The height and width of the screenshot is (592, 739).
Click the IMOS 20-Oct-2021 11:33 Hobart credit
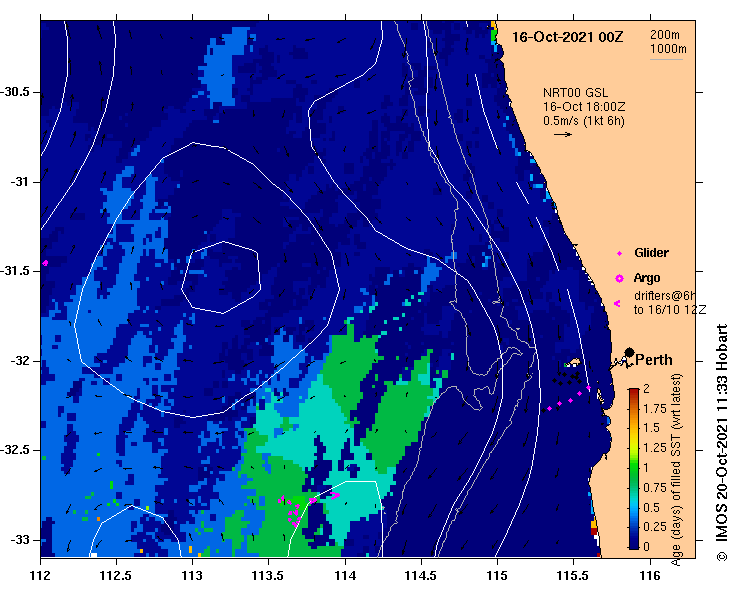coord(722,431)
